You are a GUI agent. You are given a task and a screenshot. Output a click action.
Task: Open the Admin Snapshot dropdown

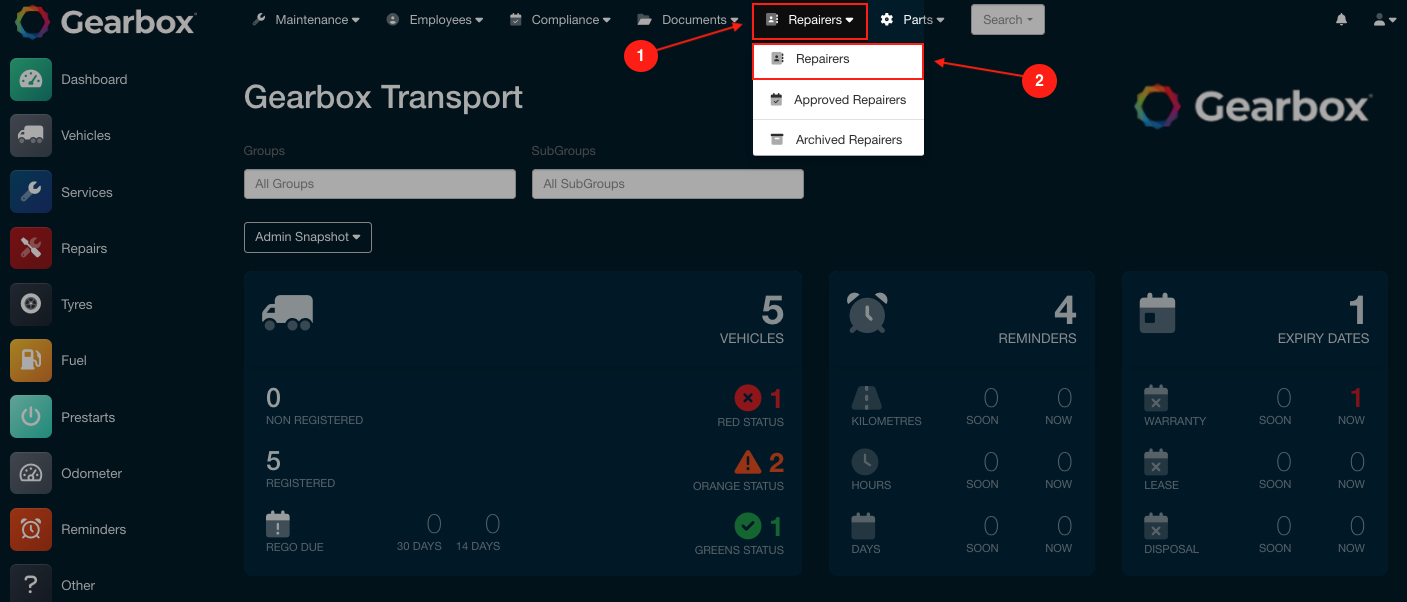pos(308,237)
